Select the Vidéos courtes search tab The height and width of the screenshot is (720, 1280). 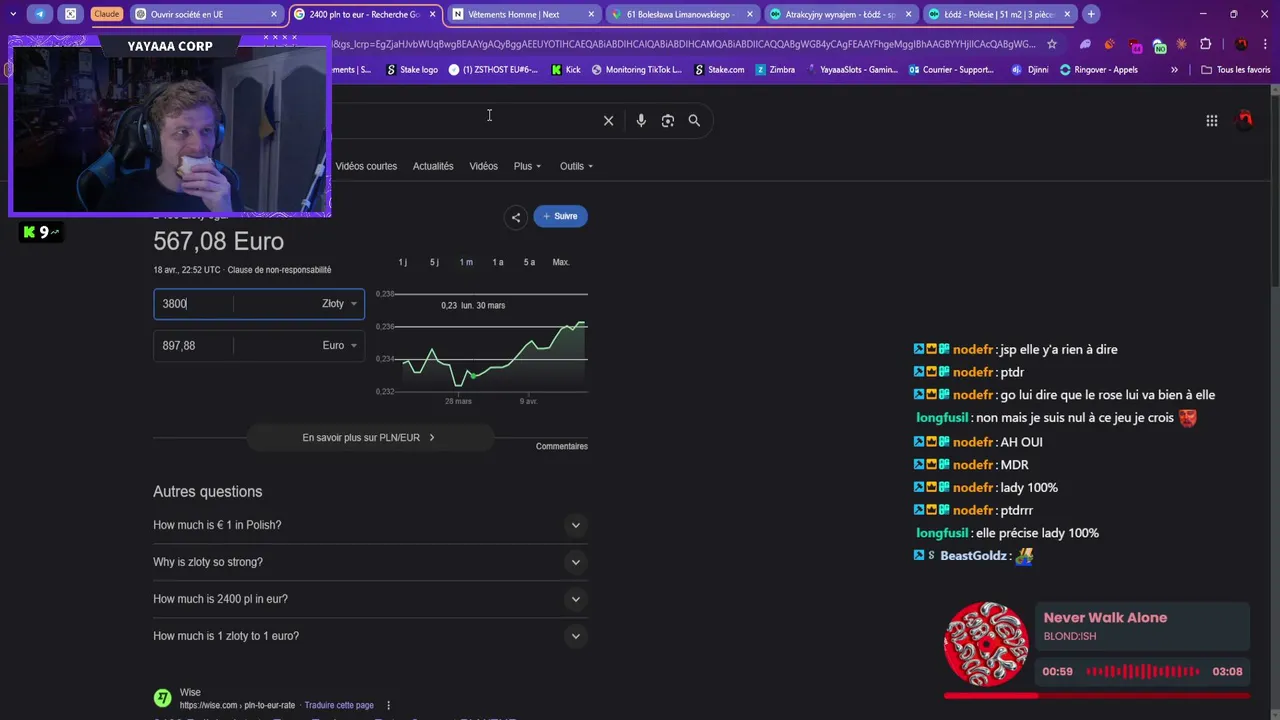coord(366,166)
